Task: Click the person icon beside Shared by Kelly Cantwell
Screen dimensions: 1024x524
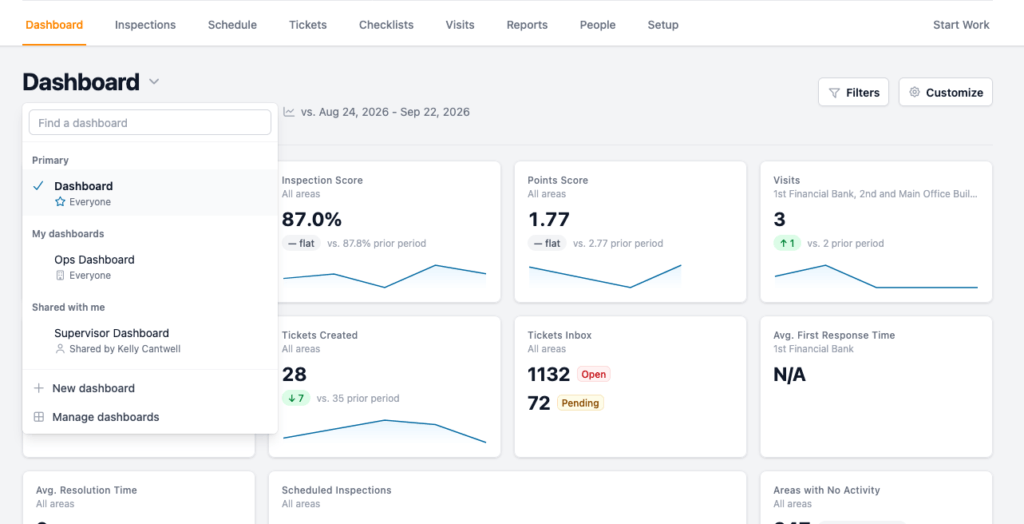Action: (x=60, y=349)
